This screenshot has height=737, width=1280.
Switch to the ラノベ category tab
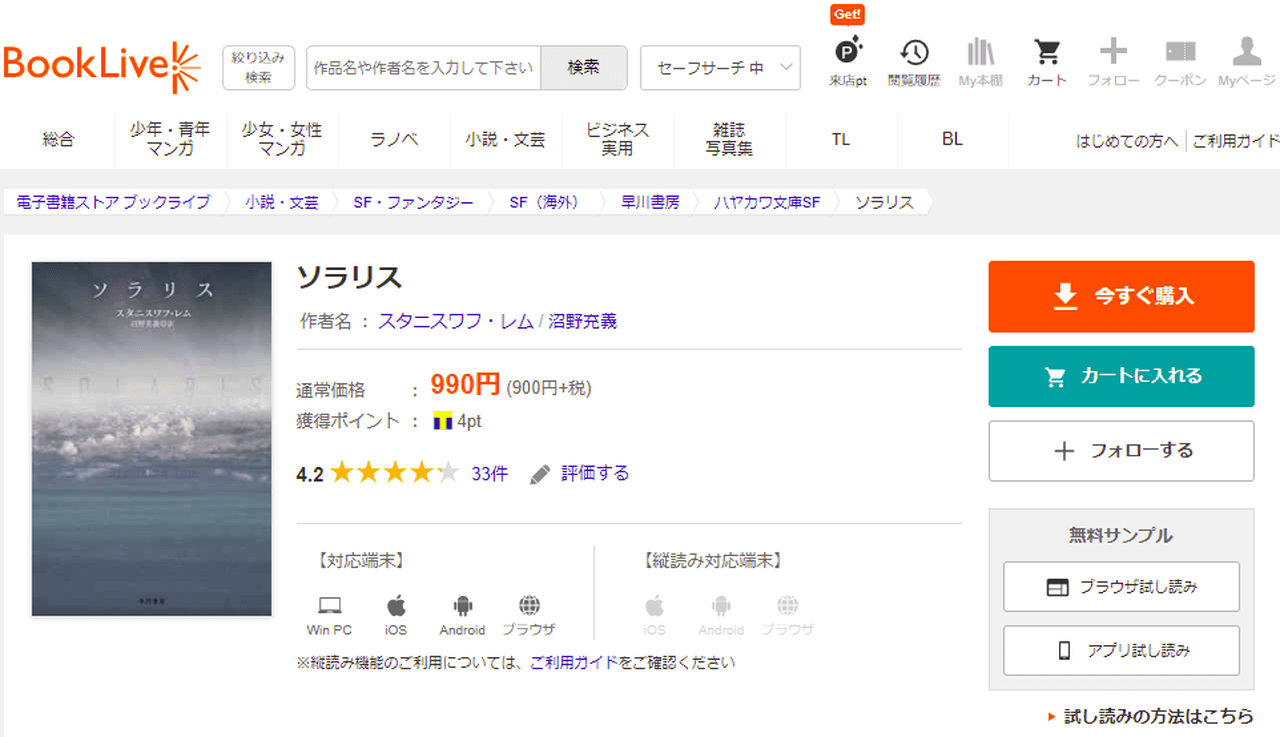[x=394, y=140]
